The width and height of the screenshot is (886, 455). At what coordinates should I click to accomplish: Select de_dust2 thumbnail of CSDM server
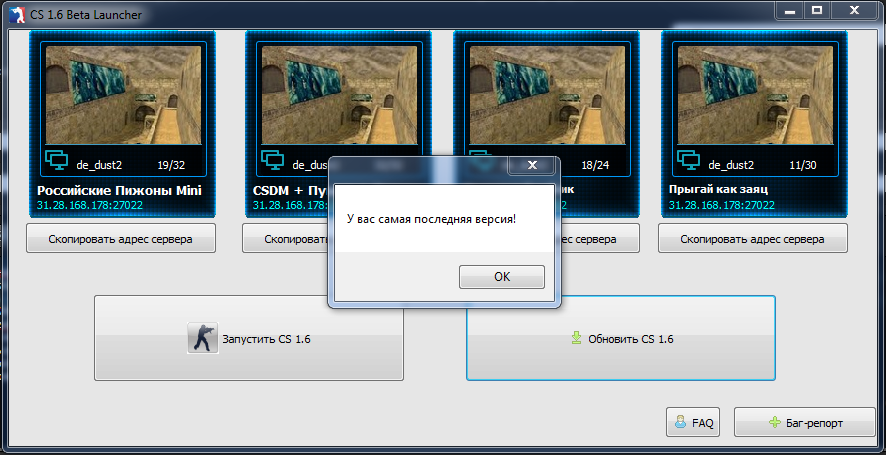click(x=339, y=94)
